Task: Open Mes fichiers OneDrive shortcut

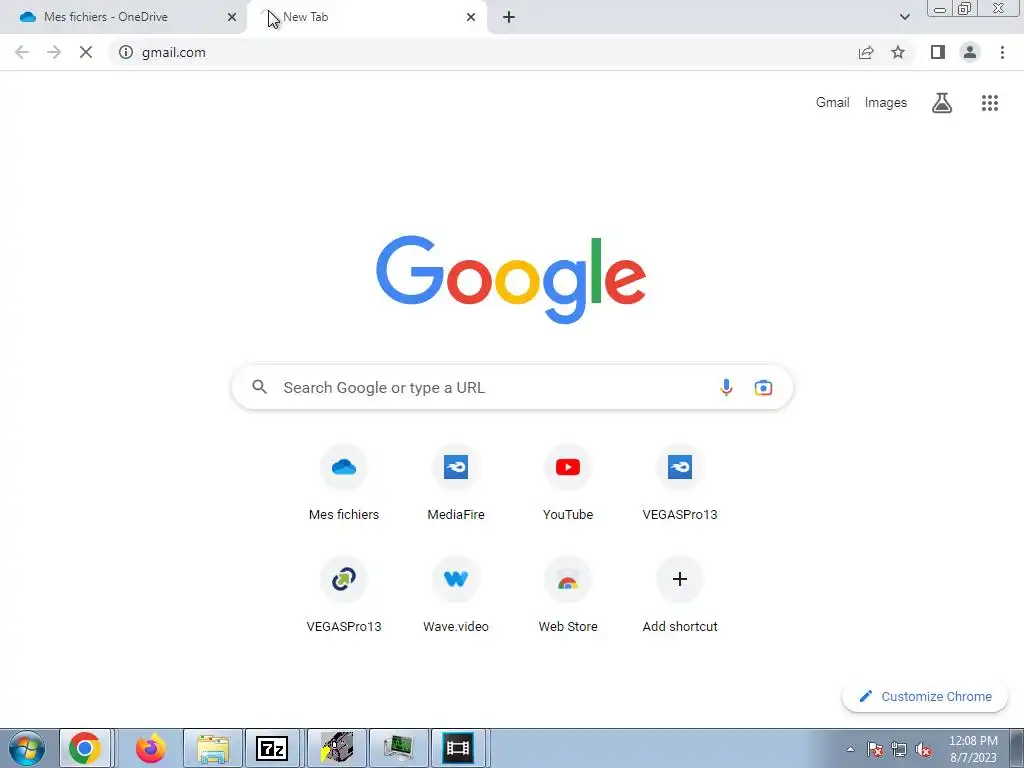Action: pyautogui.click(x=344, y=482)
